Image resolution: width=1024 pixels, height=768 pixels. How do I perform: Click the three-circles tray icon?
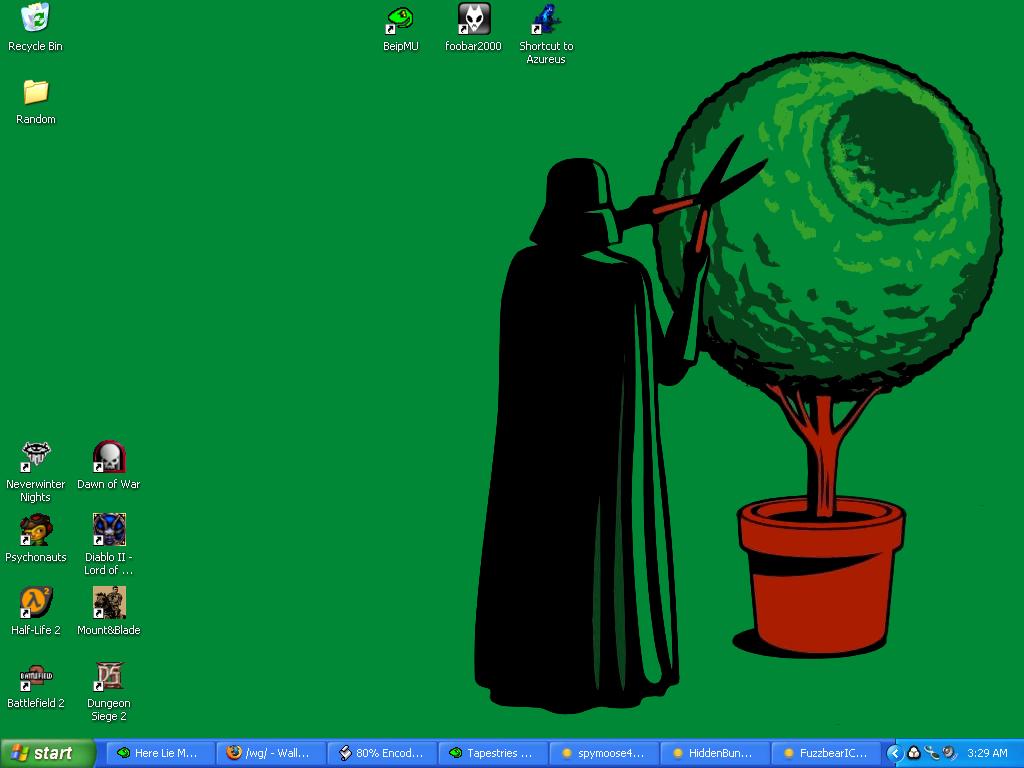click(x=914, y=753)
